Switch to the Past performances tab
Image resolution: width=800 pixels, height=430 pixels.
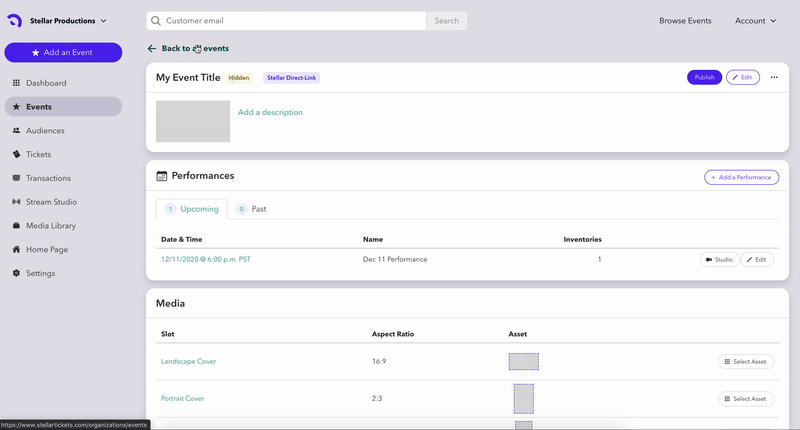click(x=251, y=209)
